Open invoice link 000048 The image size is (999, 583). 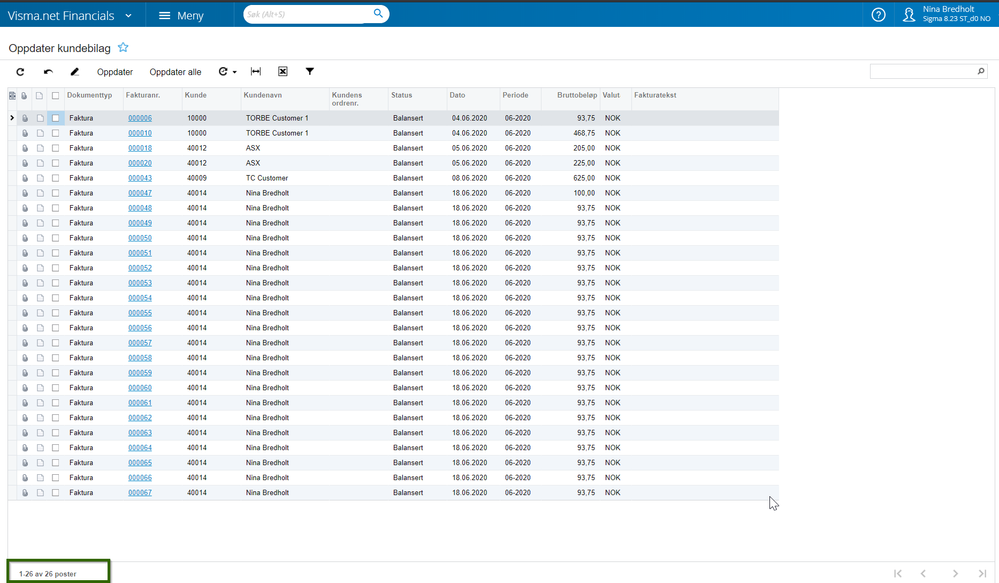tap(140, 208)
